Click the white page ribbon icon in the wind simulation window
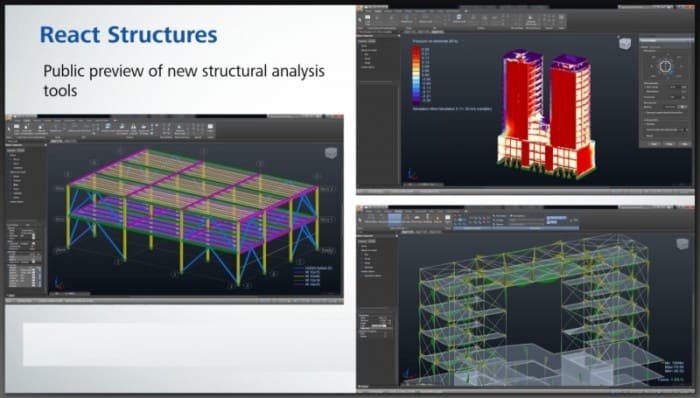 pyautogui.click(x=367, y=17)
